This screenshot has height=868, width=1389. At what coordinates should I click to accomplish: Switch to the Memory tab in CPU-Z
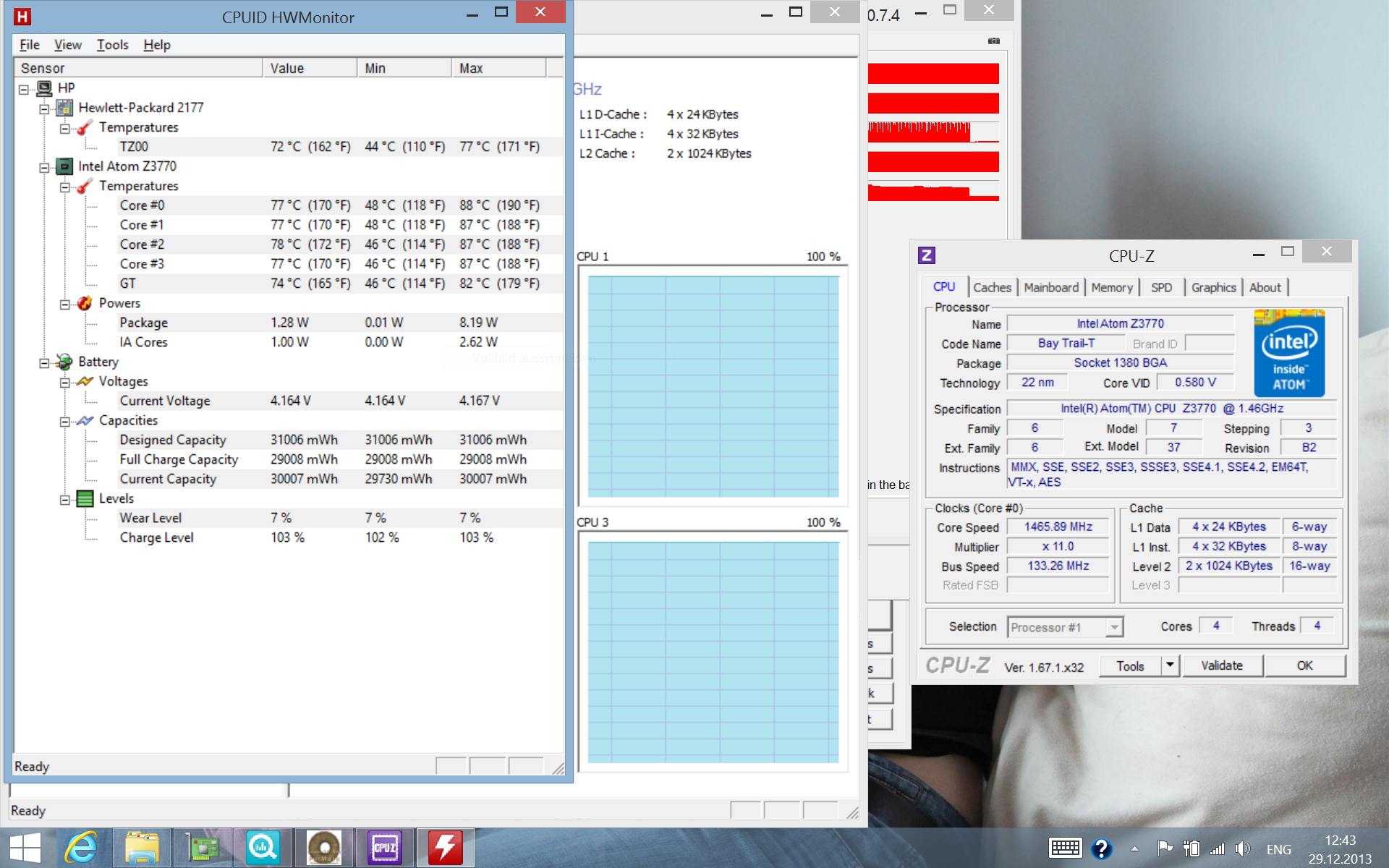(x=1112, y=287)
